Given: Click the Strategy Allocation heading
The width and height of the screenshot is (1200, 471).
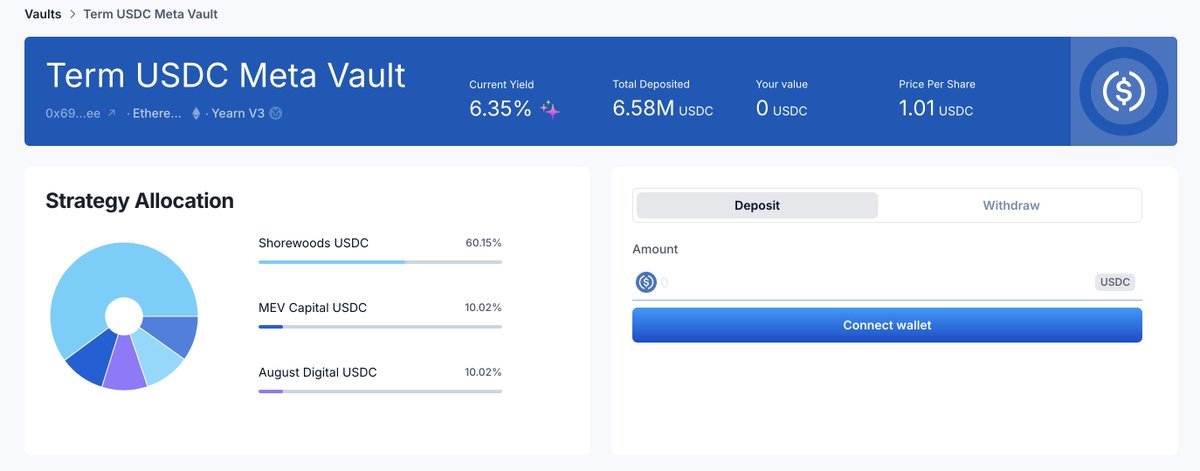Looking at the screenshot, I should tap(140, 201).
